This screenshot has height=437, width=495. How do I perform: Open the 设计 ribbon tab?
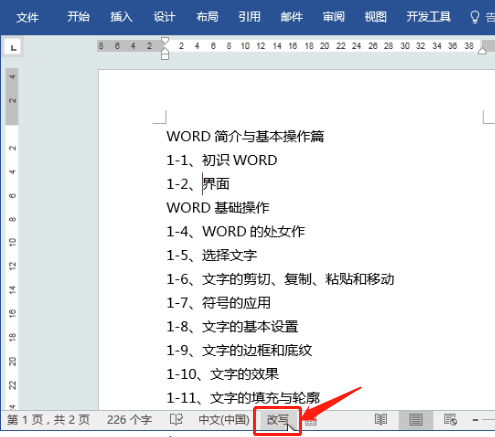(164, 17)
